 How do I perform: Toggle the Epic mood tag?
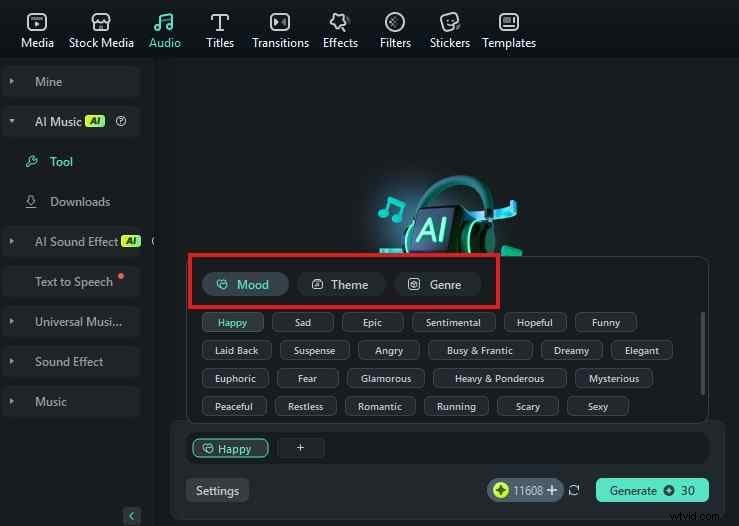[372, 323]
